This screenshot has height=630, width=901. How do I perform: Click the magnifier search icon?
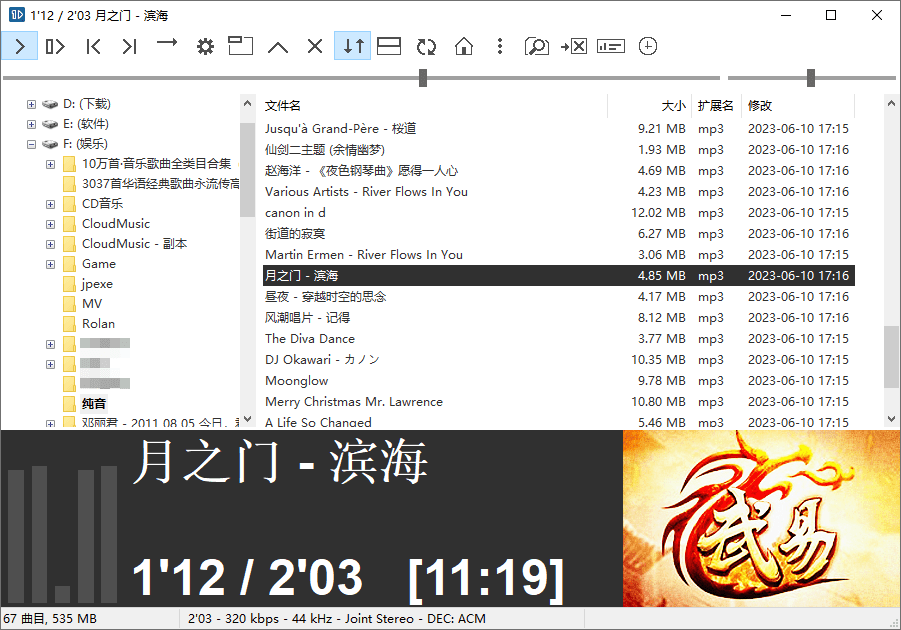click(x=537, y=46)
